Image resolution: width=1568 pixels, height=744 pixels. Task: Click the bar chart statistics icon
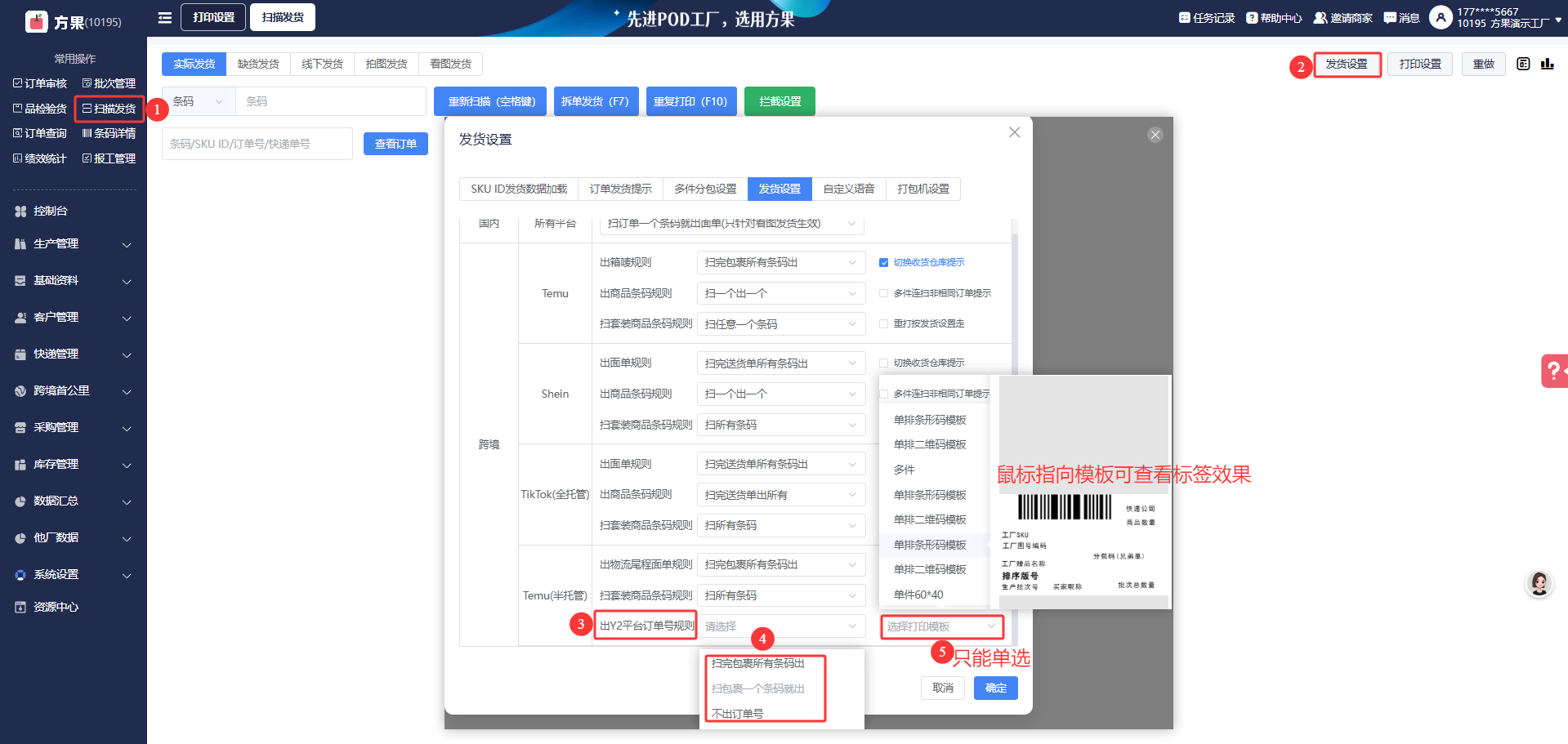(x=1547, y=64)
